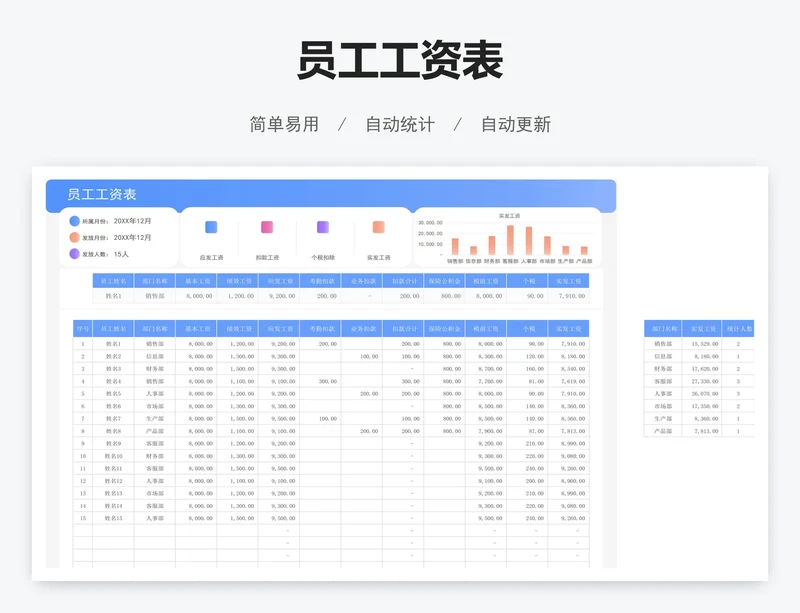Click the 简单易用 subtitle text
The width and height of the screenshot is (800, 613).
click(x=284, y=124)
